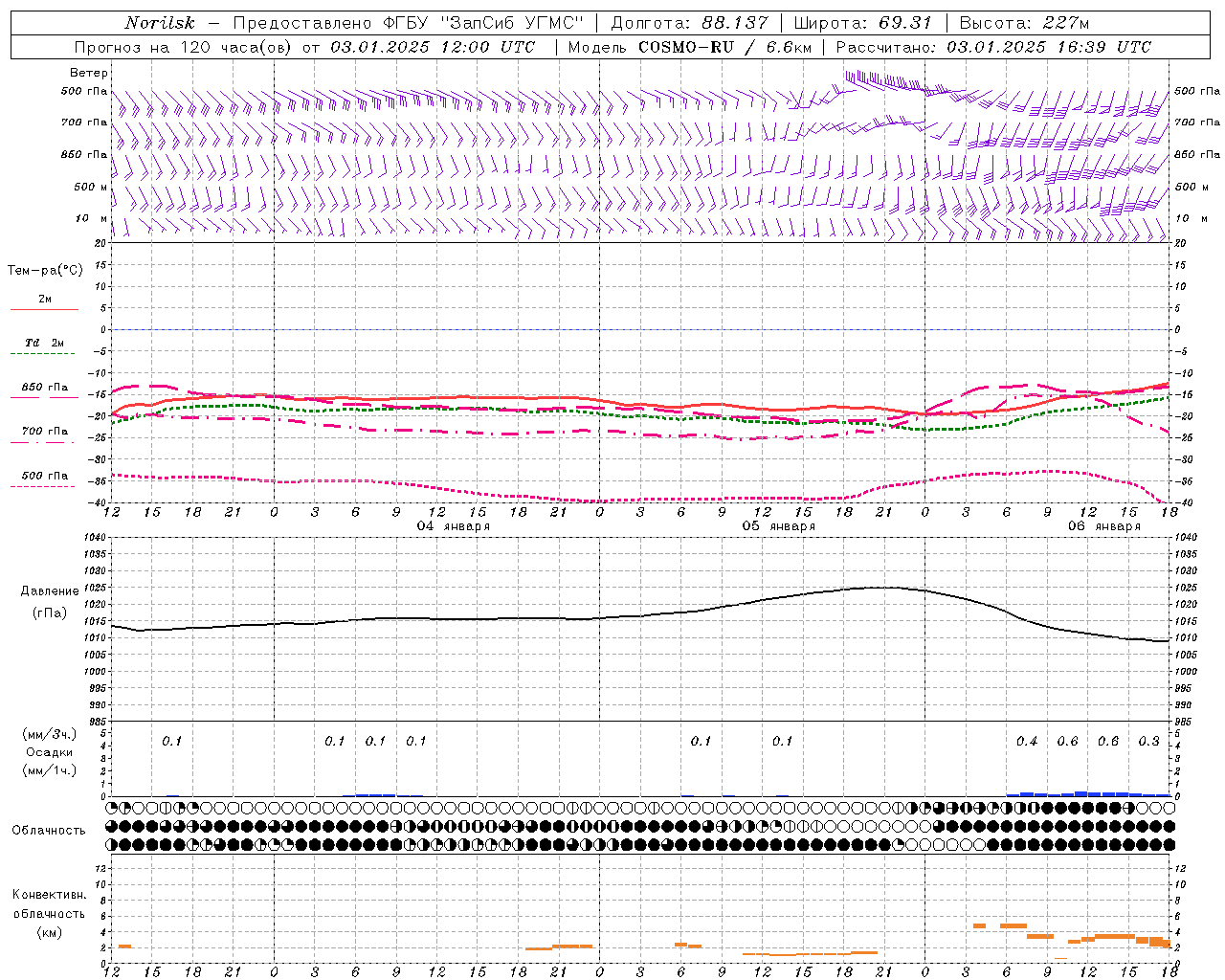Click the Облачность cloud cover label
This screenshot has height=980, width=1225.
point(49,831)
